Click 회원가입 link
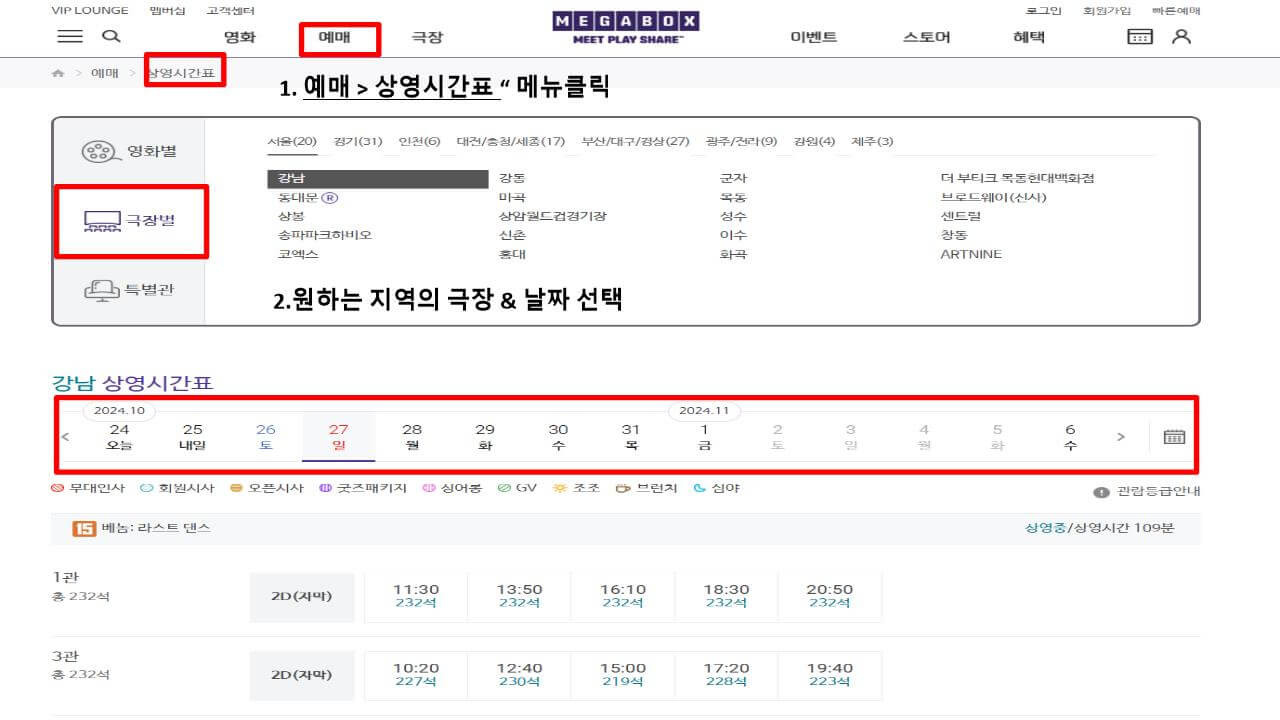 coord(1107,11)
